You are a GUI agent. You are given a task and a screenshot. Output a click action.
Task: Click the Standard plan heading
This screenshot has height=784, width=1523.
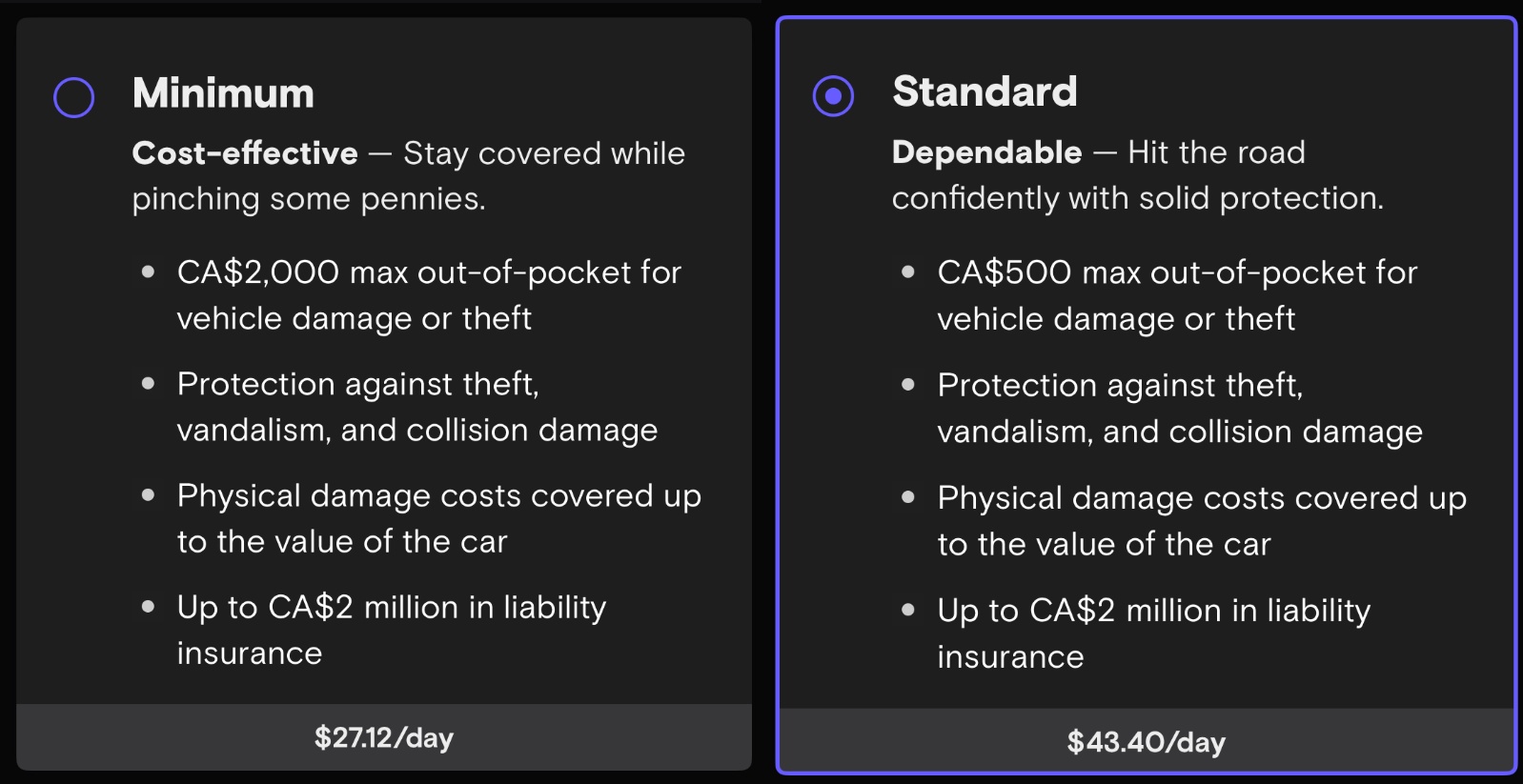(985, 91)
